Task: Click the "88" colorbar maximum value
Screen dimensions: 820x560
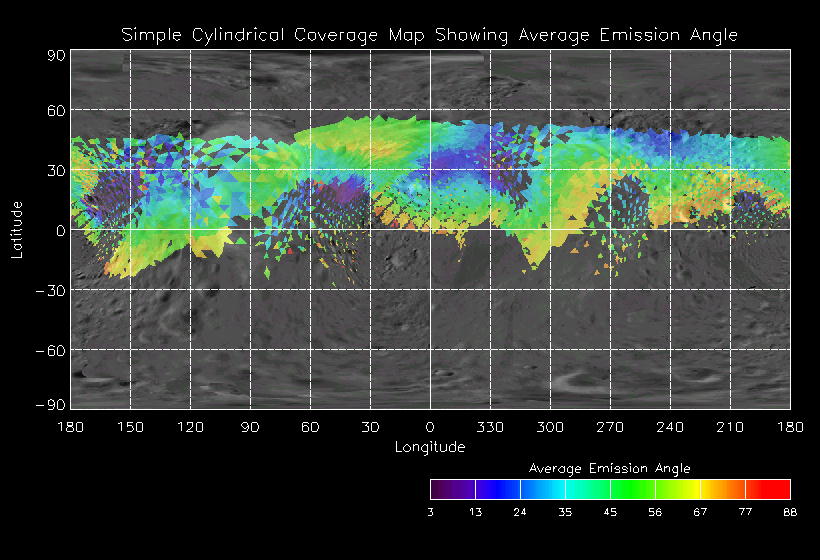Action: [x=789, y=512]
